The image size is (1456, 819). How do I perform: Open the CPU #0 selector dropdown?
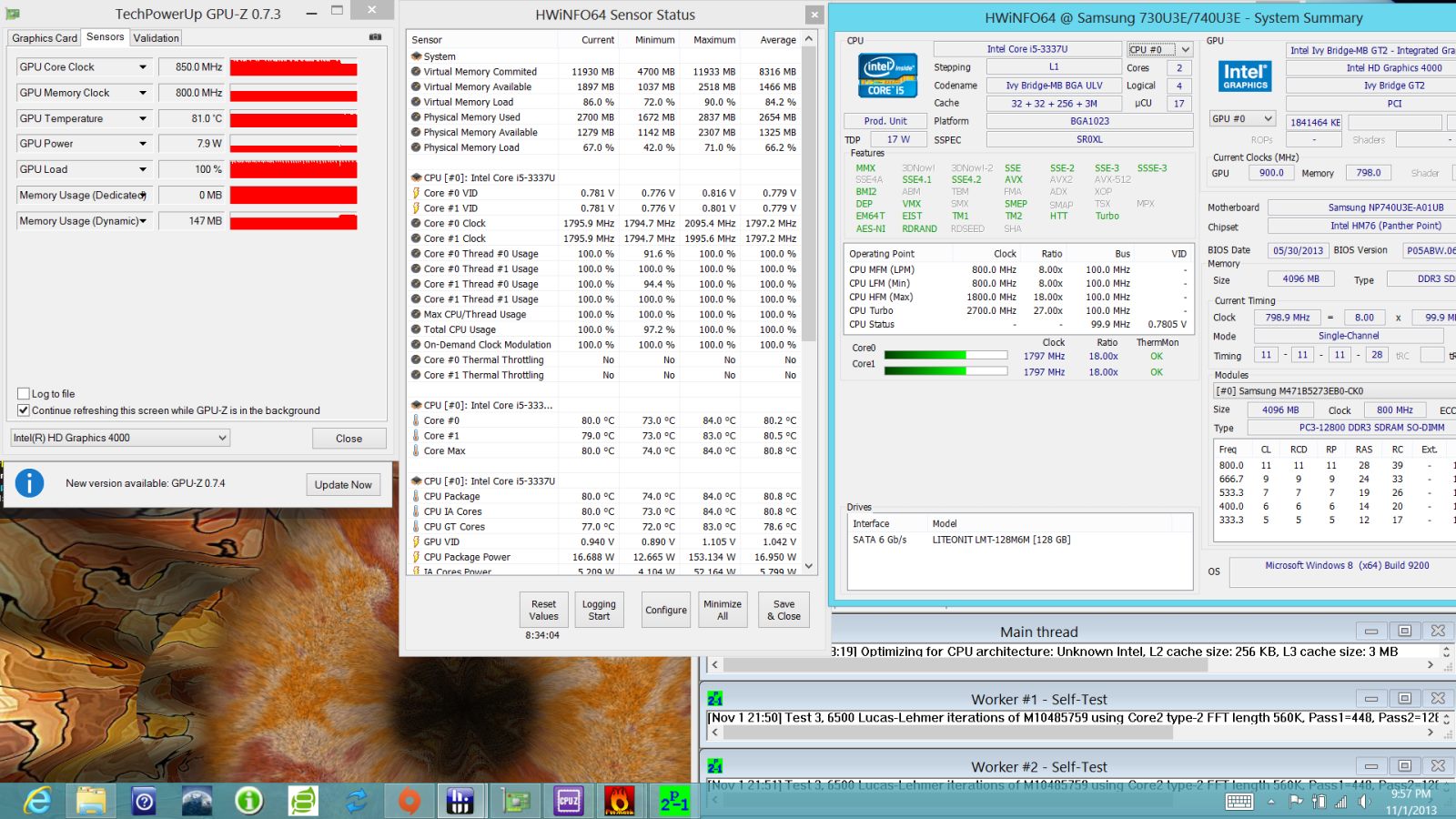pos(1159,50)
